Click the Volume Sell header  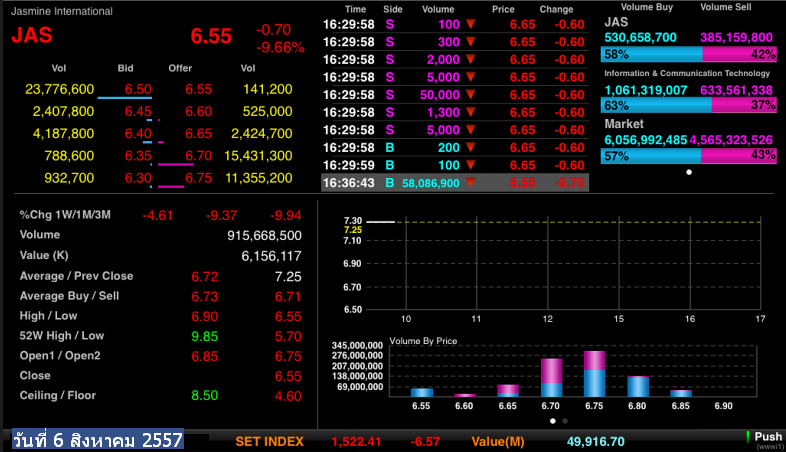725,7
